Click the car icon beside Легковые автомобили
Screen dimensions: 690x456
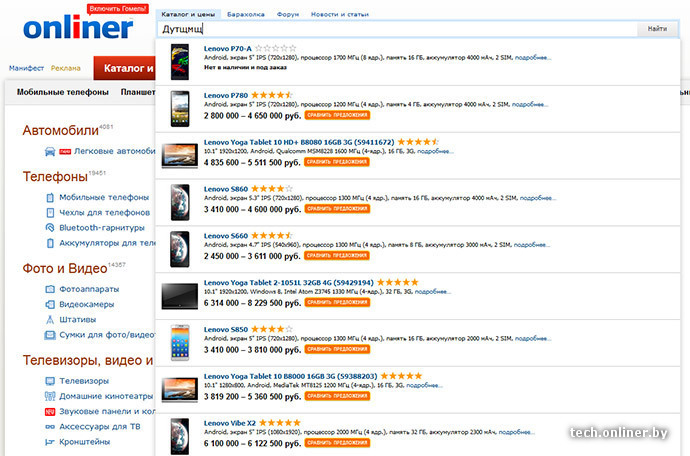[50, 152]
